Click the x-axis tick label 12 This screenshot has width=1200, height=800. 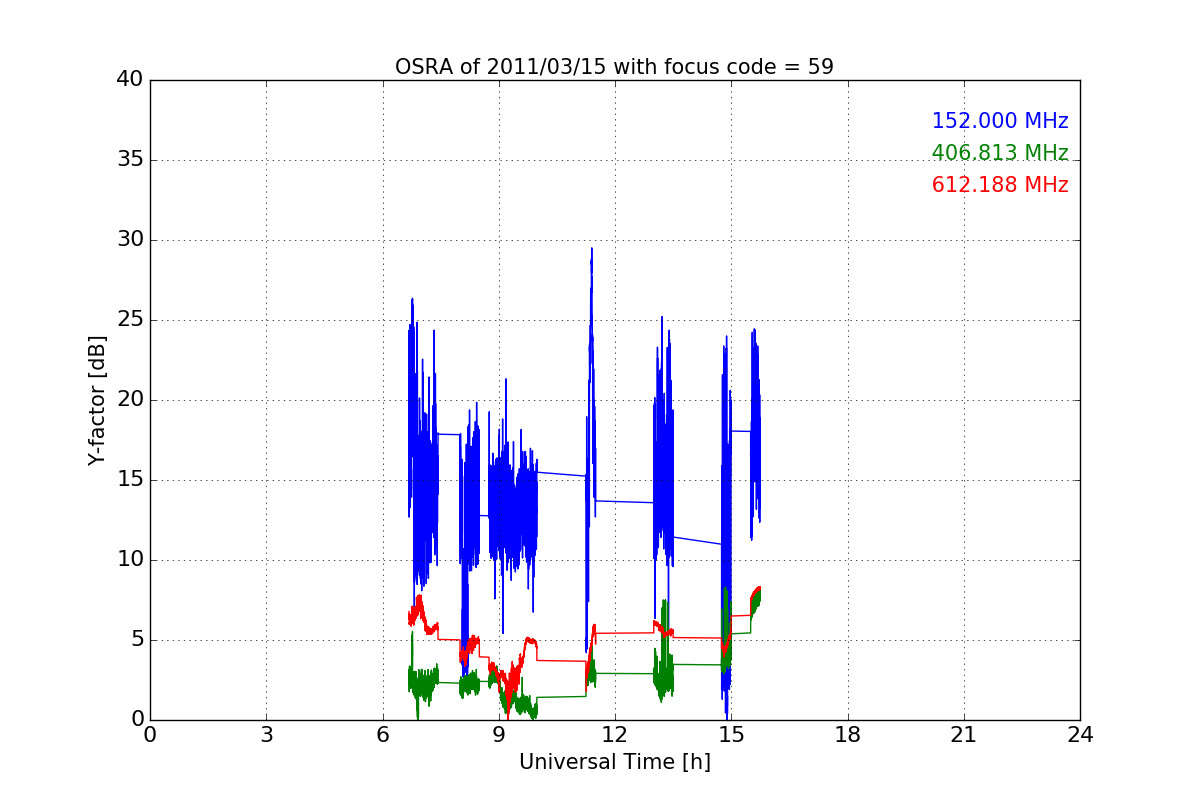coord(615,735)
